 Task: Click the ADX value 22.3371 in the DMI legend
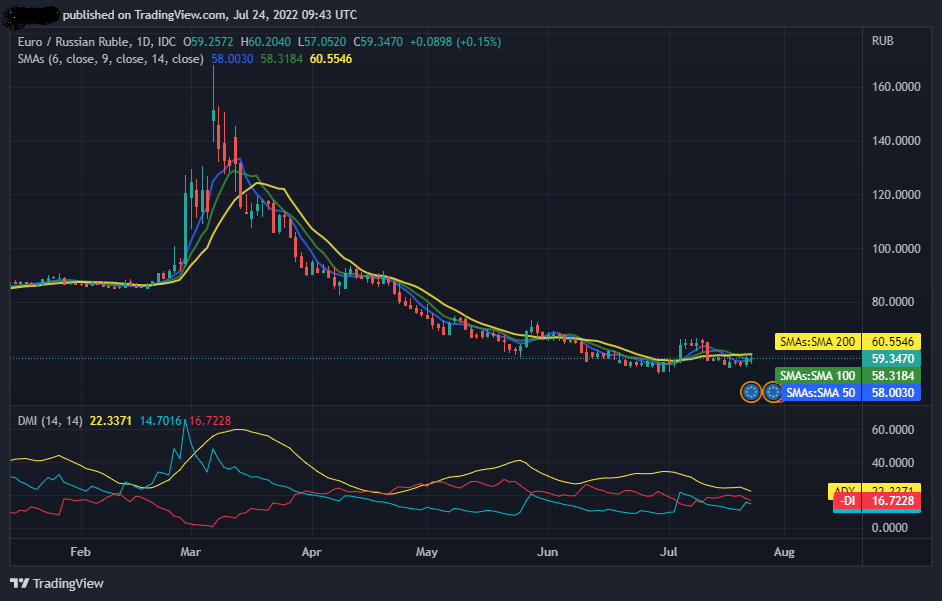point(111,421)
